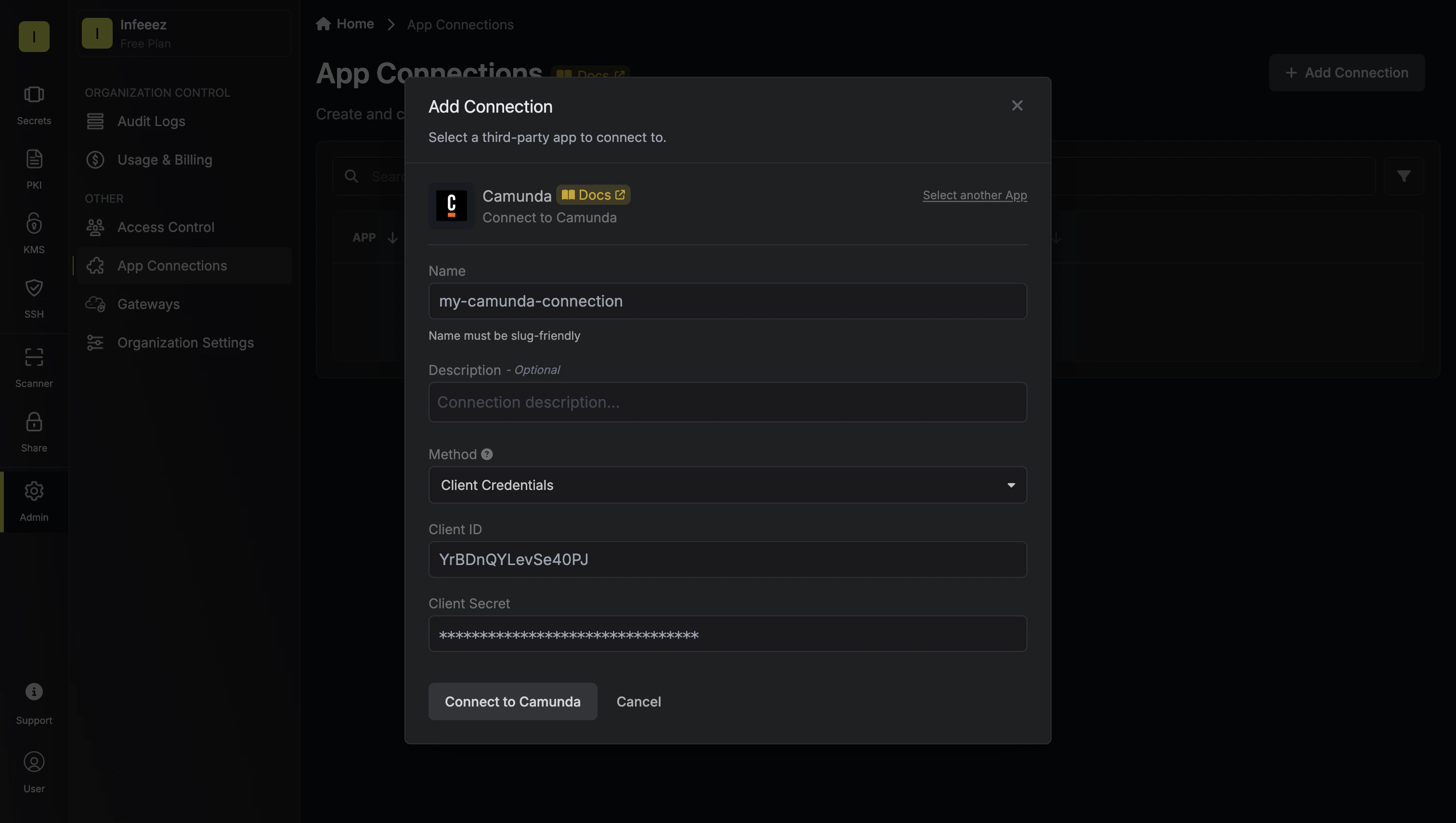The image size is (1456, 823).
Task: Click the search magnifier icon
Action: pyautogui.click(x=351, y=176)
